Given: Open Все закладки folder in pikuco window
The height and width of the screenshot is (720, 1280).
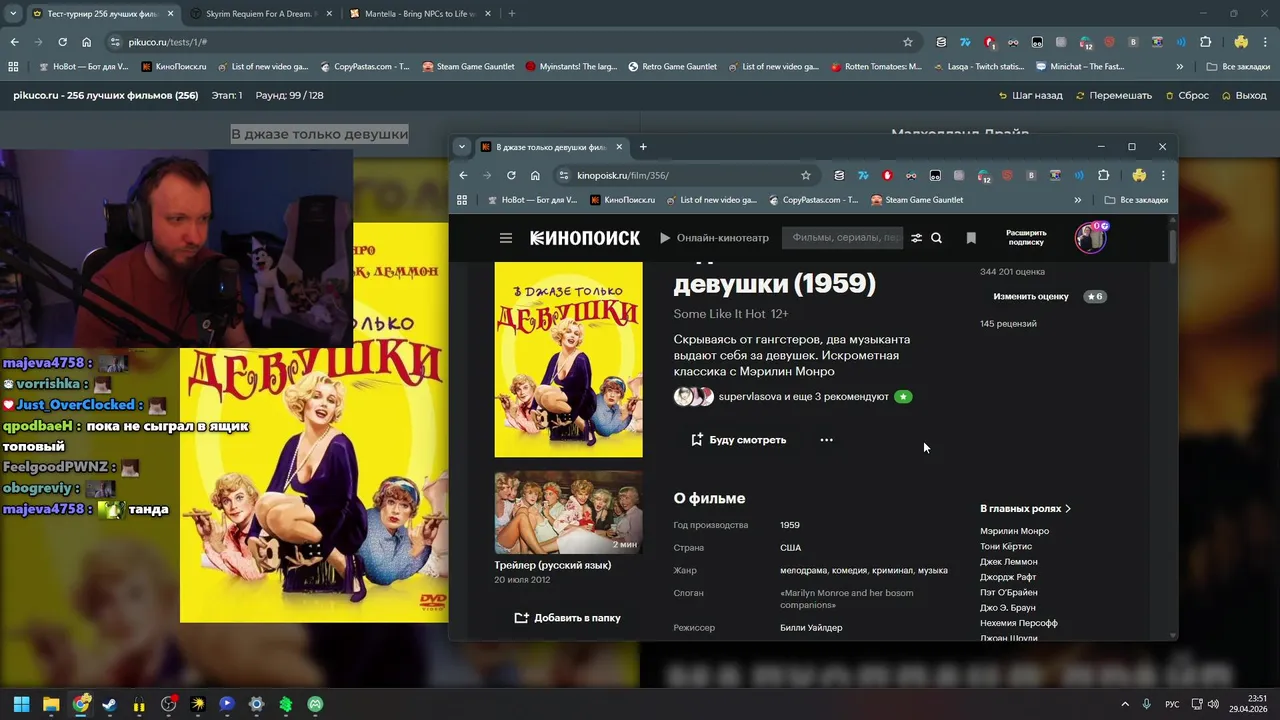Looking at the screenshot, I should click(1238, 67).
